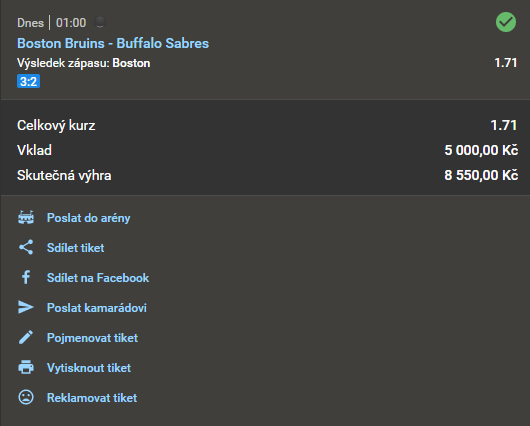Share the ticket via Sdílet na Facebook
Screen dimensions: 530x426
[98, 278]
